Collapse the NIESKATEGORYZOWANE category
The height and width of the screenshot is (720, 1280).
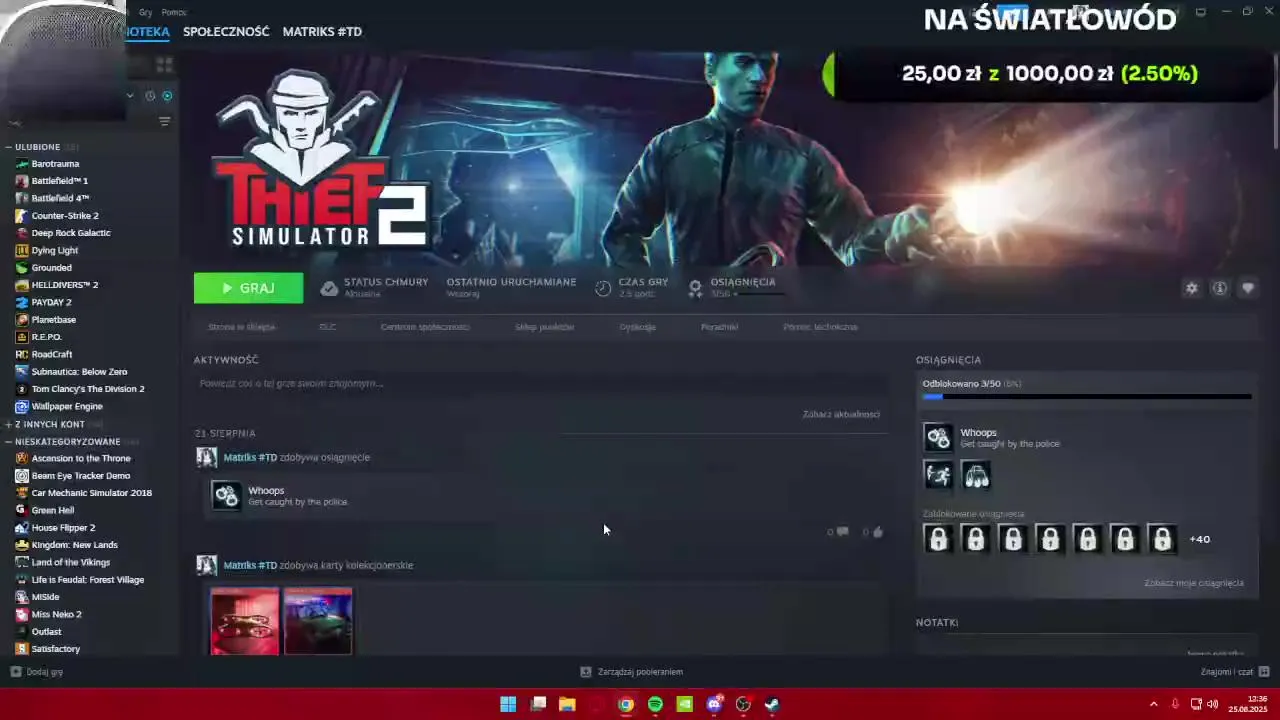coord(8,441)
